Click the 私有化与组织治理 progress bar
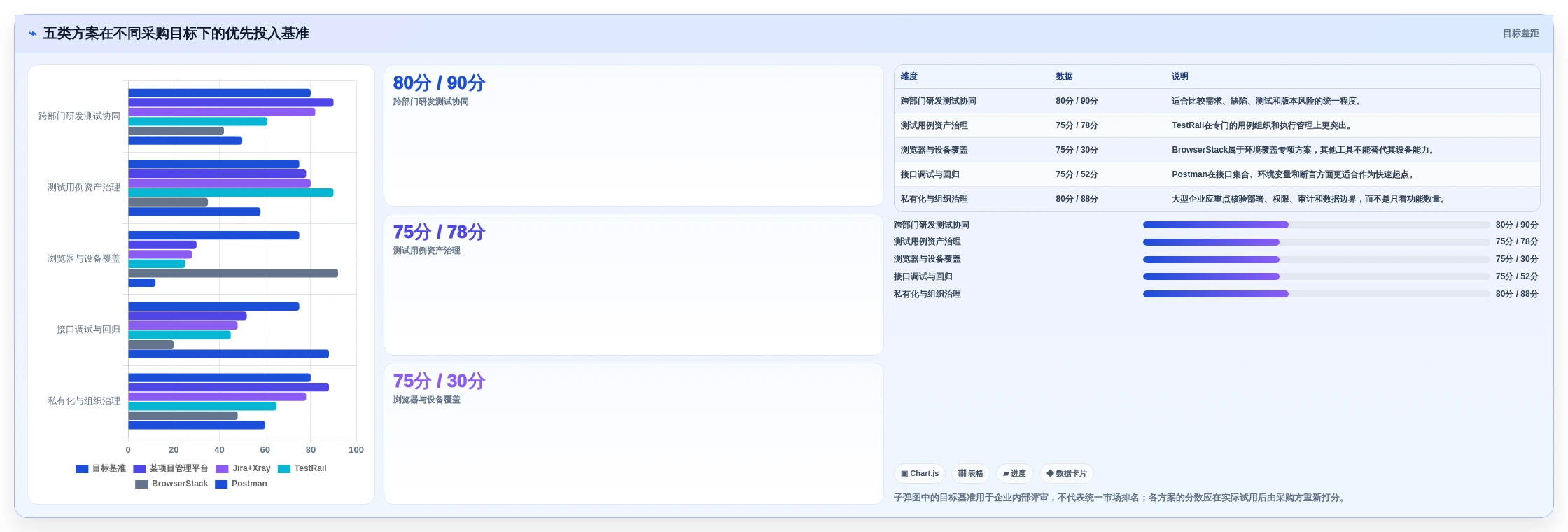Viewport: 1568px width, 532px height. click(x=1316, y=295)
